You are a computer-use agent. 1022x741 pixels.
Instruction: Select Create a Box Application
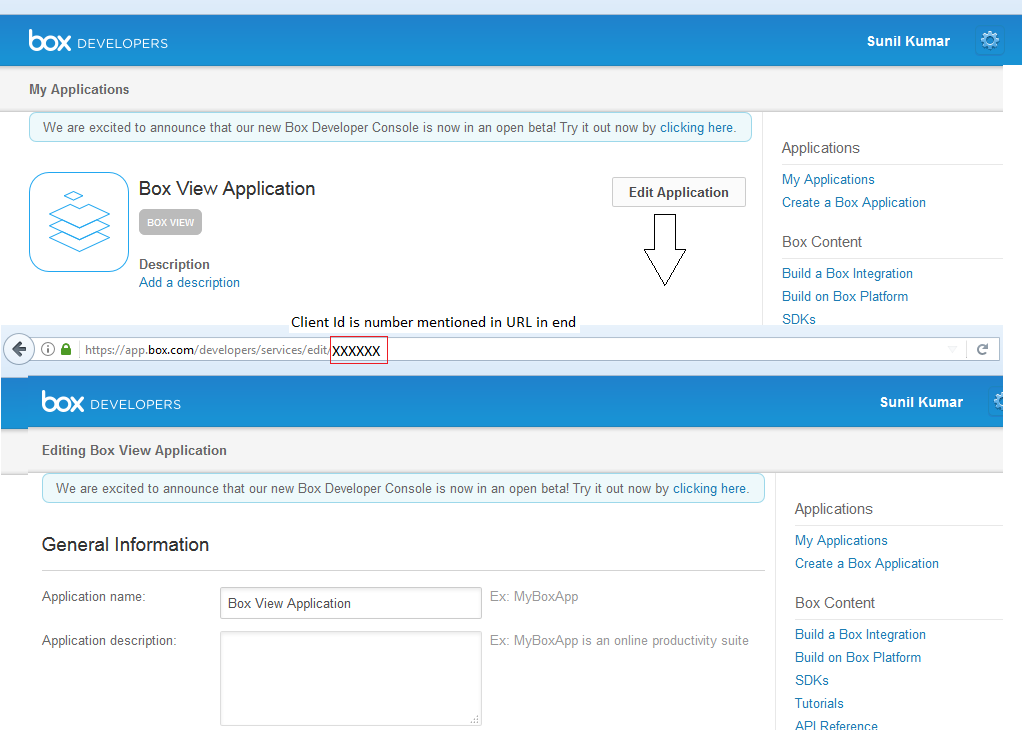(x=853, y=202)
